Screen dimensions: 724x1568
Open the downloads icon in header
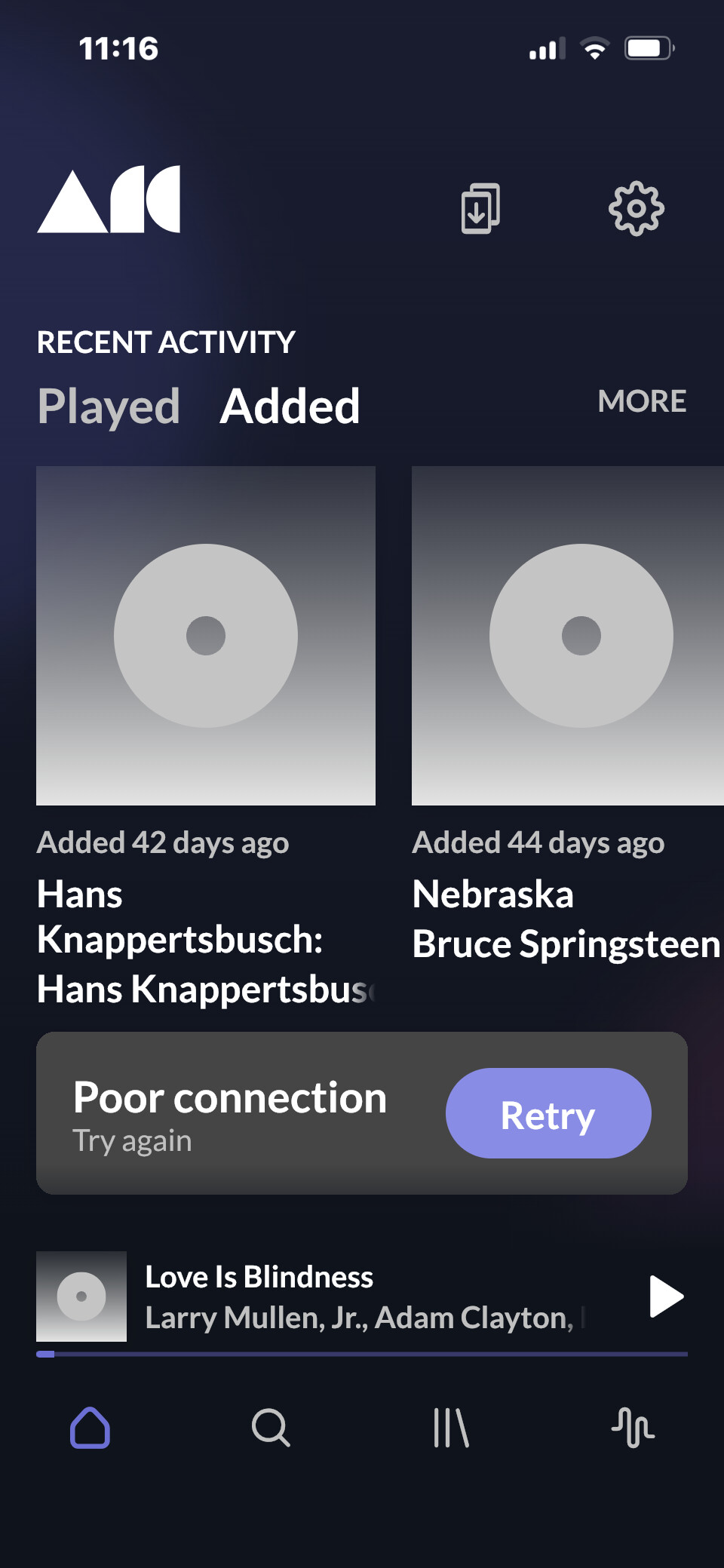tap(480, 208)
